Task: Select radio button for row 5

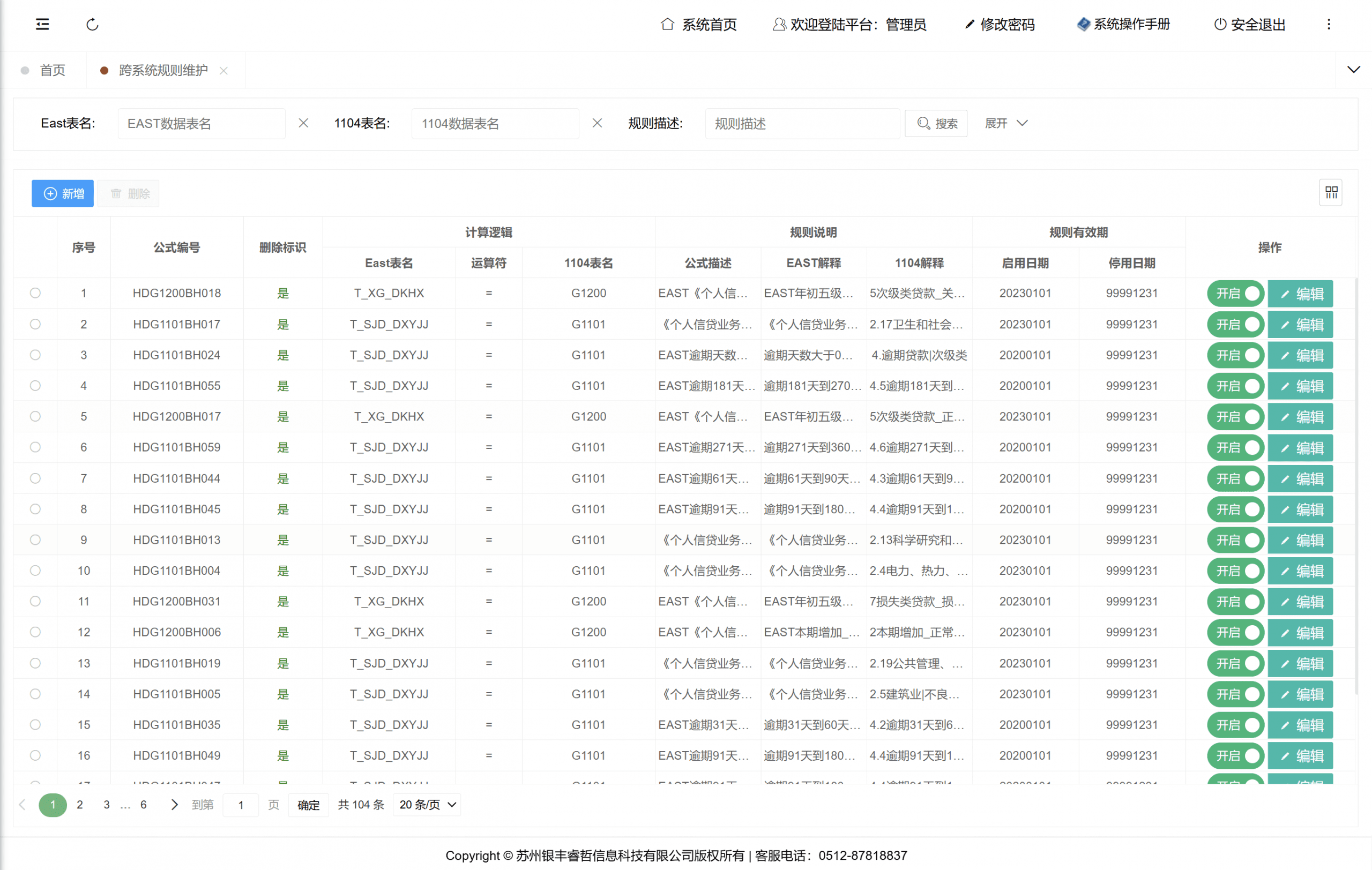Action: tap(35, 417)
